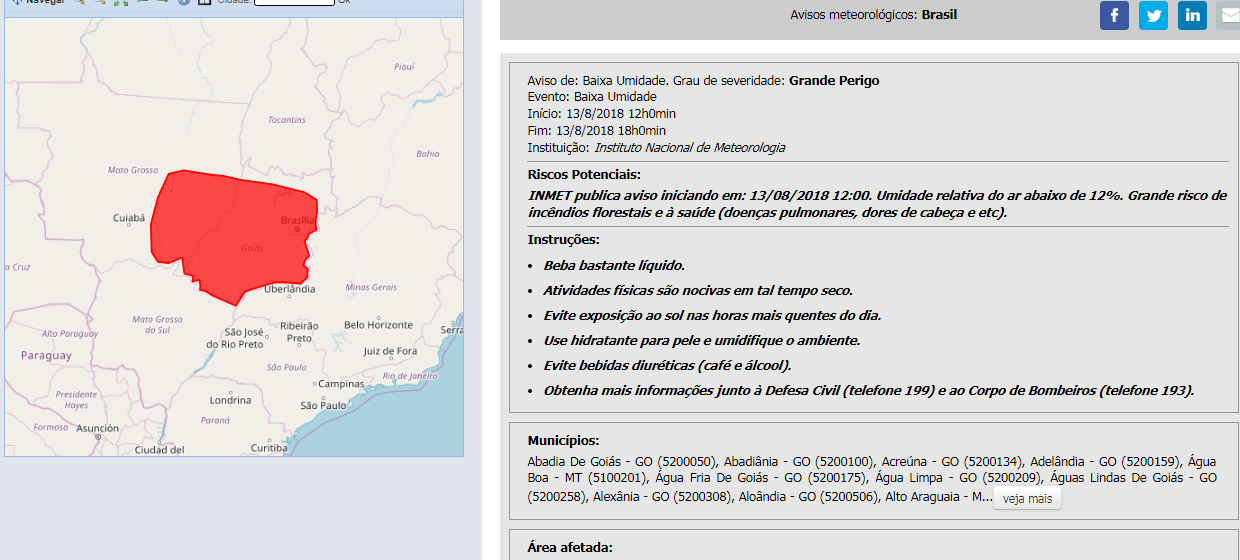Image resolution: width=1240 pixels, height=560 pixels.
Task: Click the 'Área afetada:' heading
Action: click(x=569, y=548)
